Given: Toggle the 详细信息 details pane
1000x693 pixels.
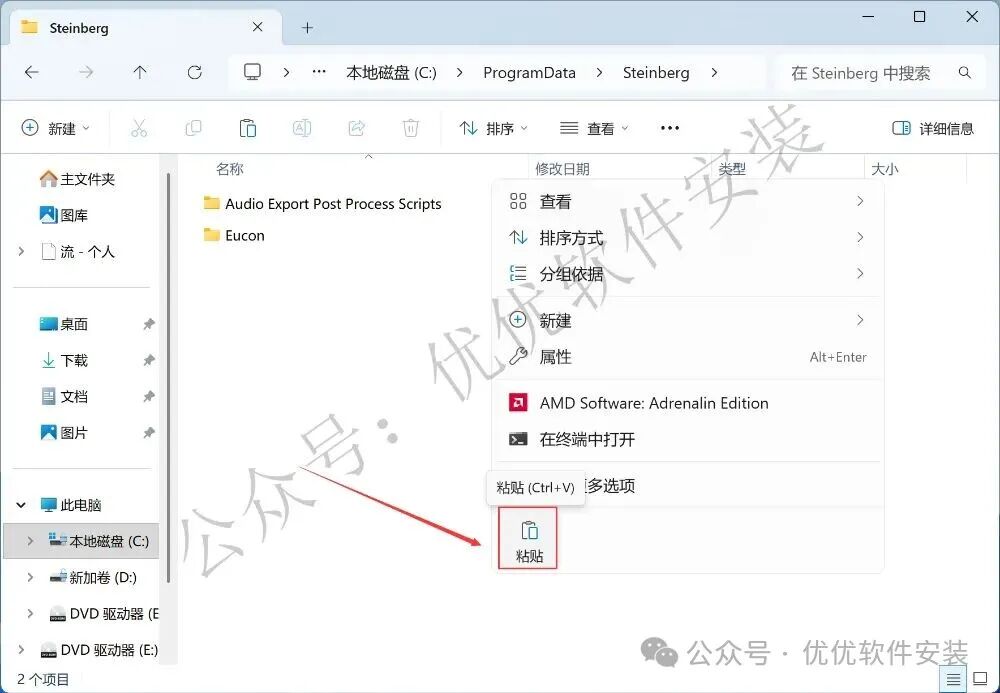Looking at the screenshot, I should coord(932,129).
